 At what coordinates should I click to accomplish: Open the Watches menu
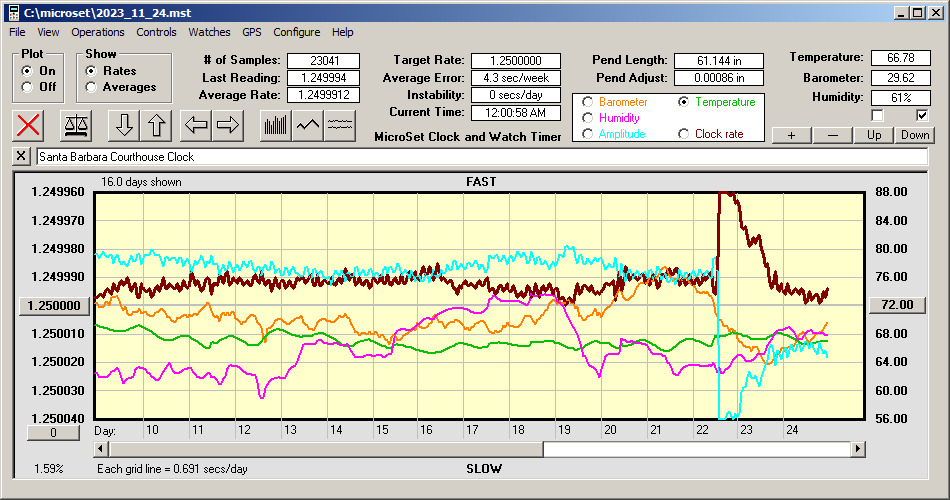tap(209, 32)
